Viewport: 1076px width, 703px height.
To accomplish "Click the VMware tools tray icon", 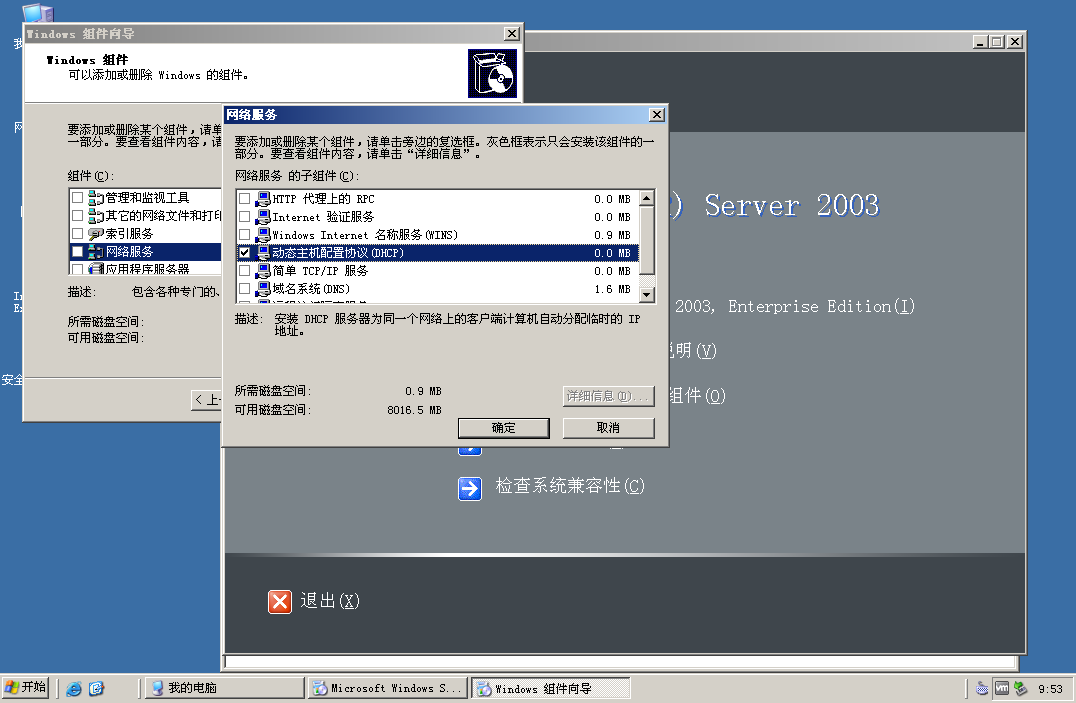I will (x=1001, y=688).
